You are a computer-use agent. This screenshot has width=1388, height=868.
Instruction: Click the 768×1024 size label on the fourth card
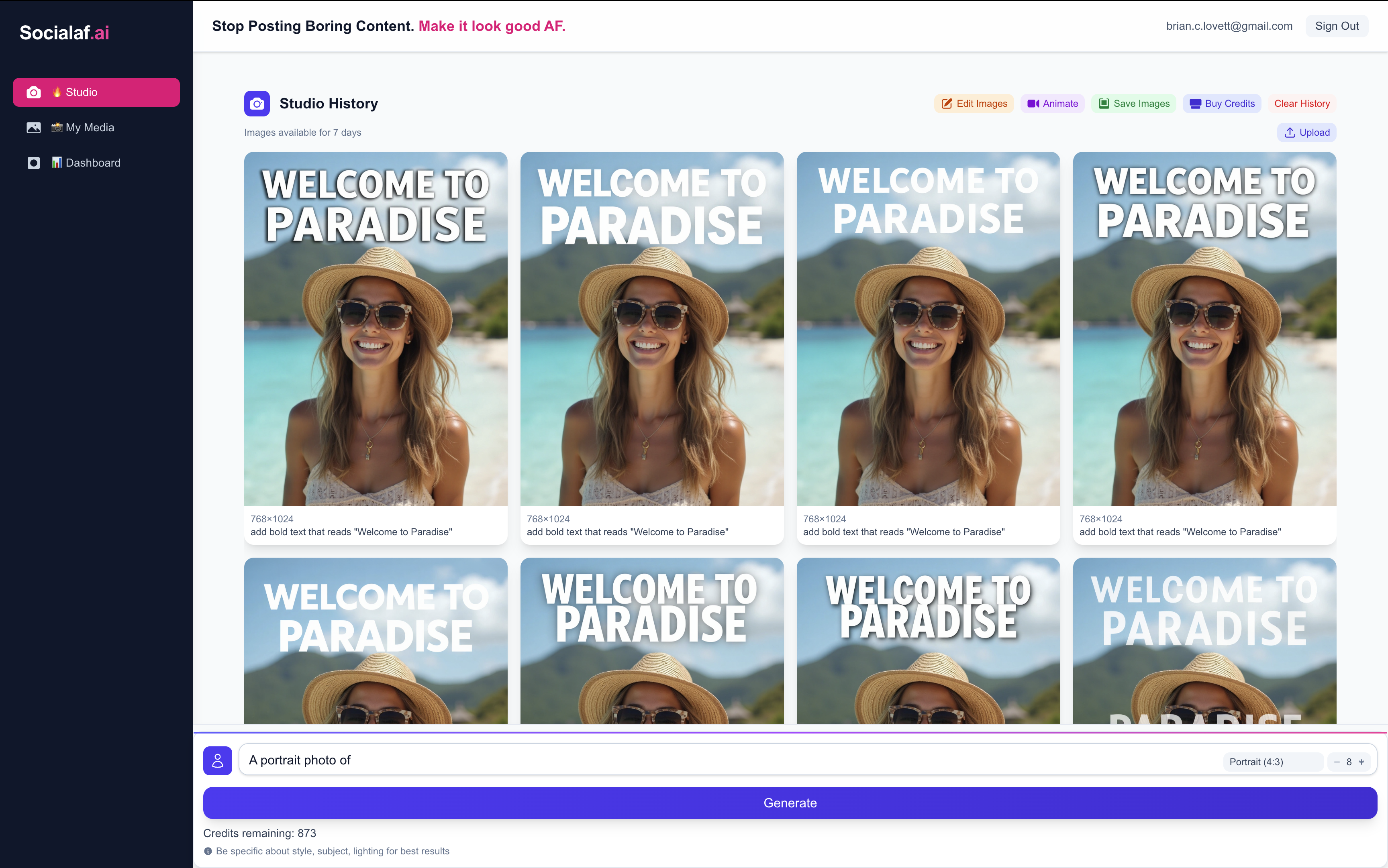[1100, 519]
